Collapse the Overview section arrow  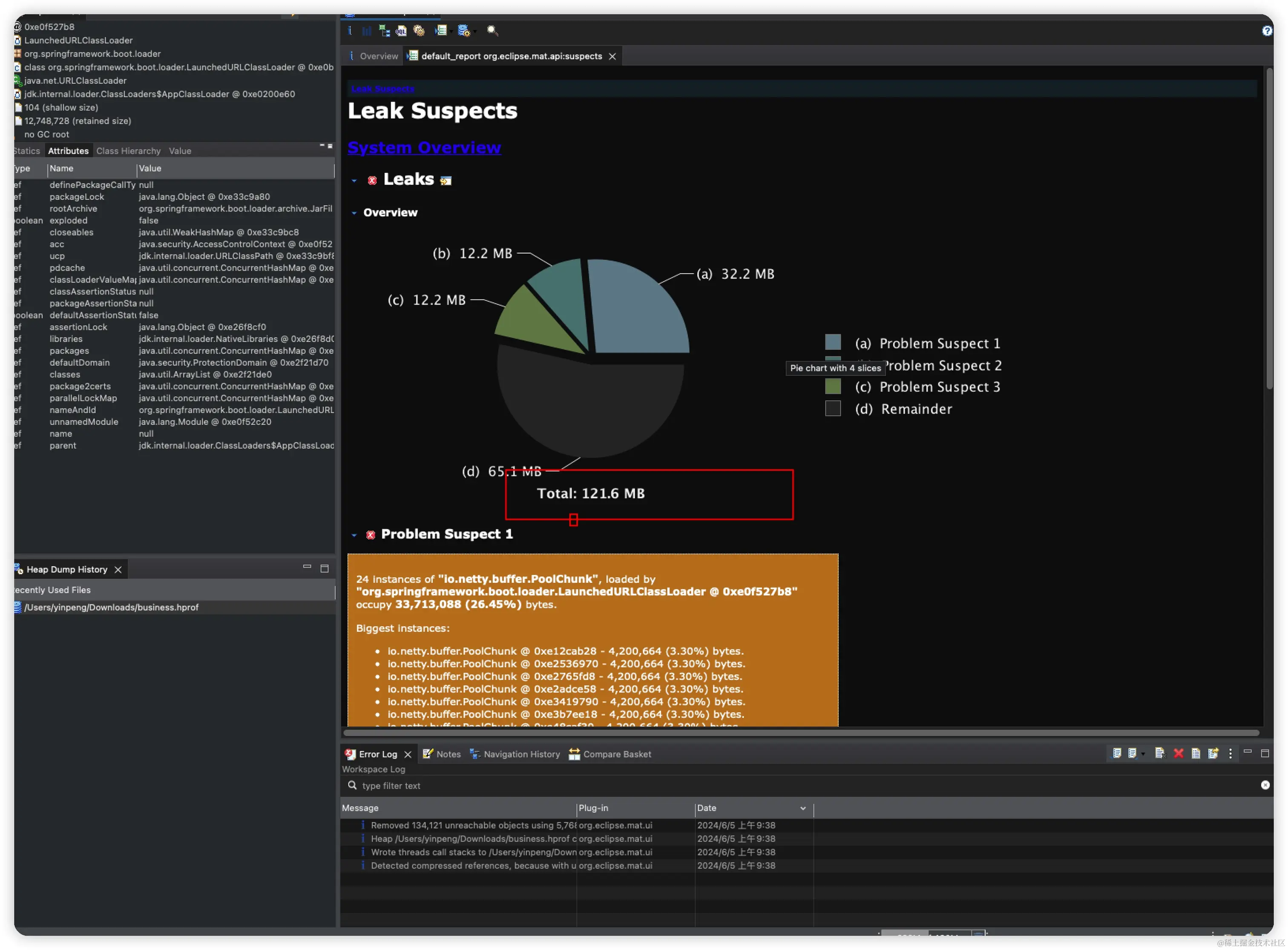coord(354,213)
